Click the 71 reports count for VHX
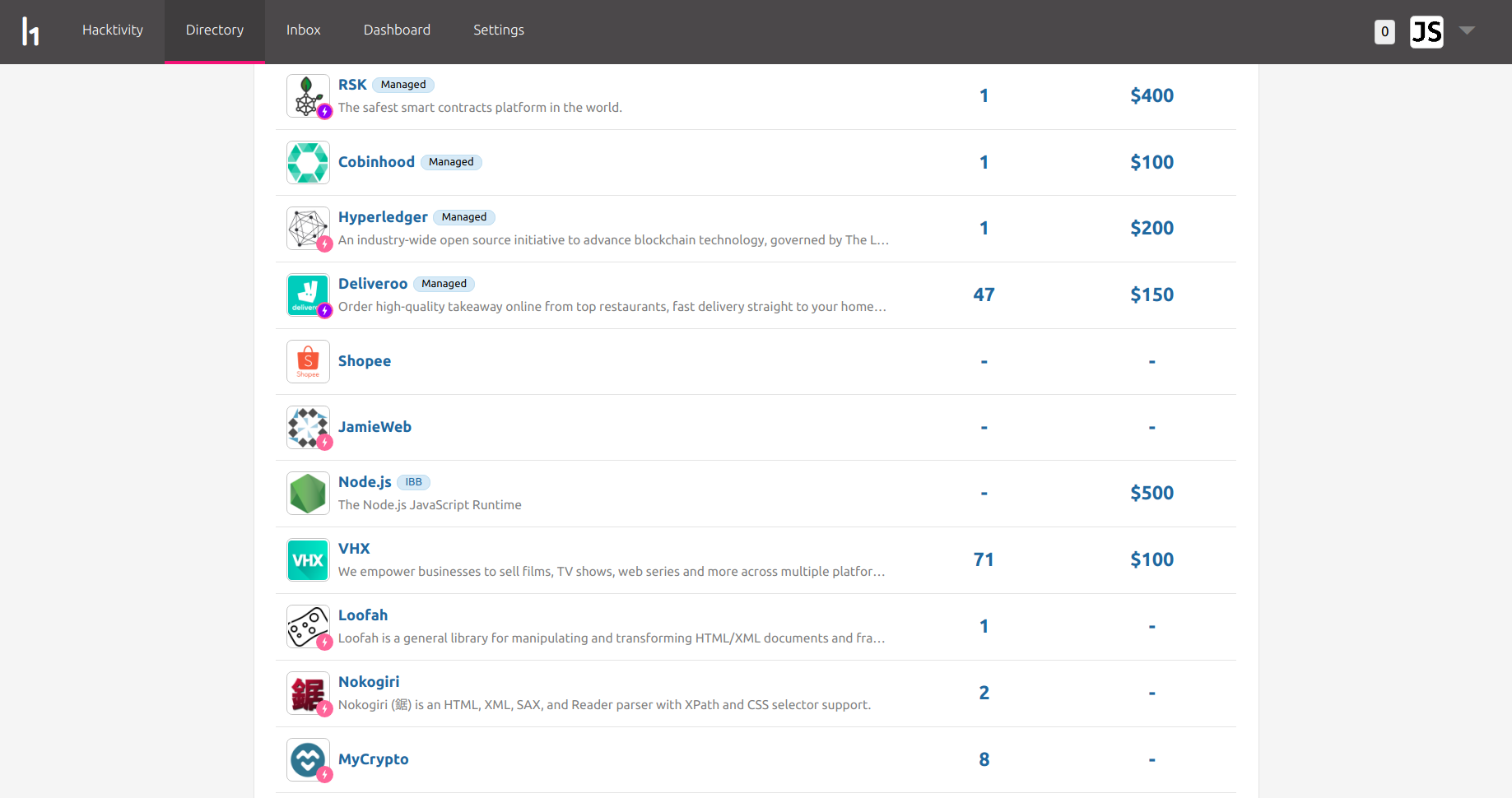1512x798 pixels. (984, 559)
